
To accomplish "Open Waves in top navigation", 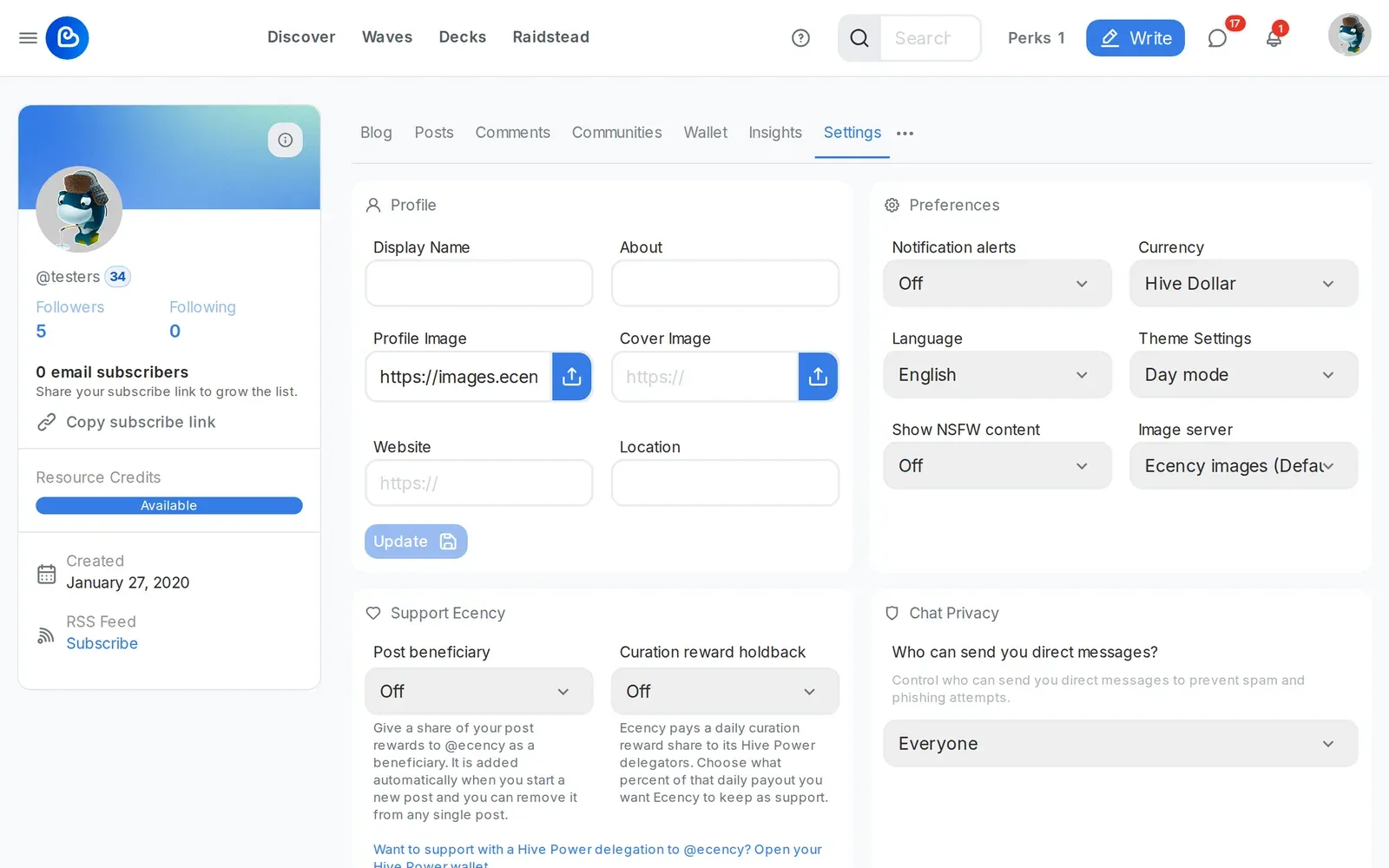I will tap(387, 37).
